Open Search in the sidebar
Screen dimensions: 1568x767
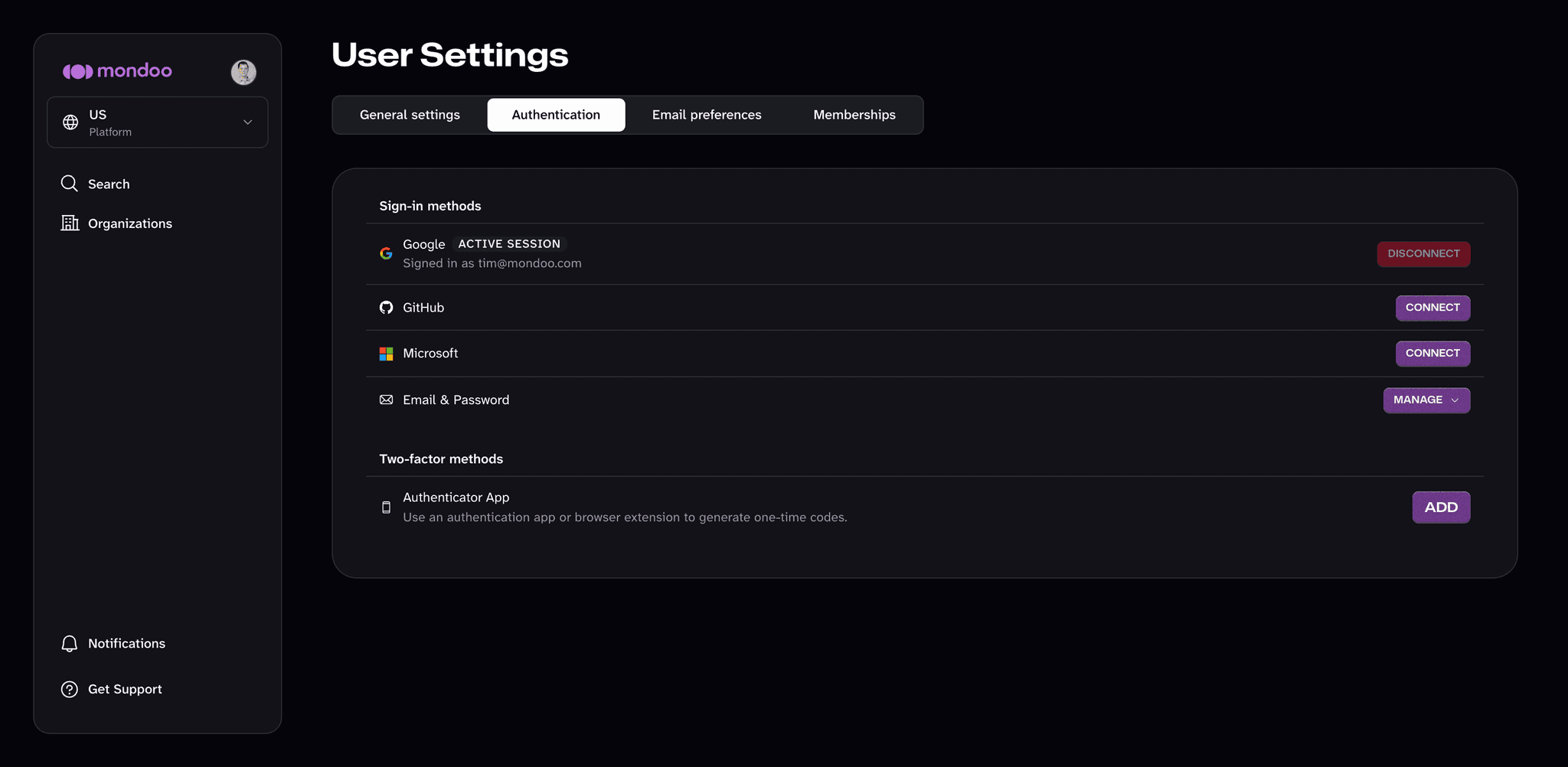point(109,184)
